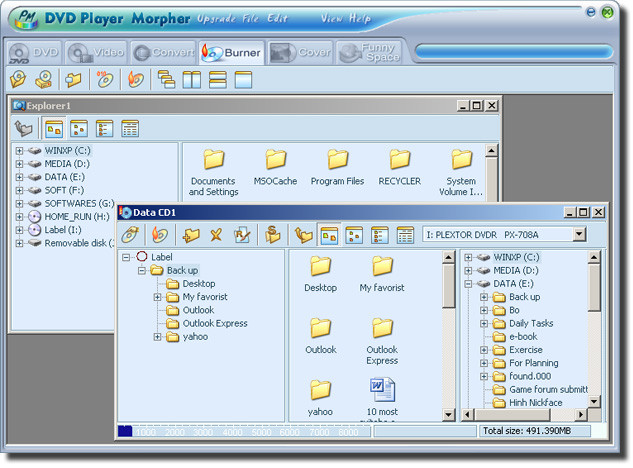Open the View menu
The width and height of the screenshot is (633, 468).
(x=331, y=19)
